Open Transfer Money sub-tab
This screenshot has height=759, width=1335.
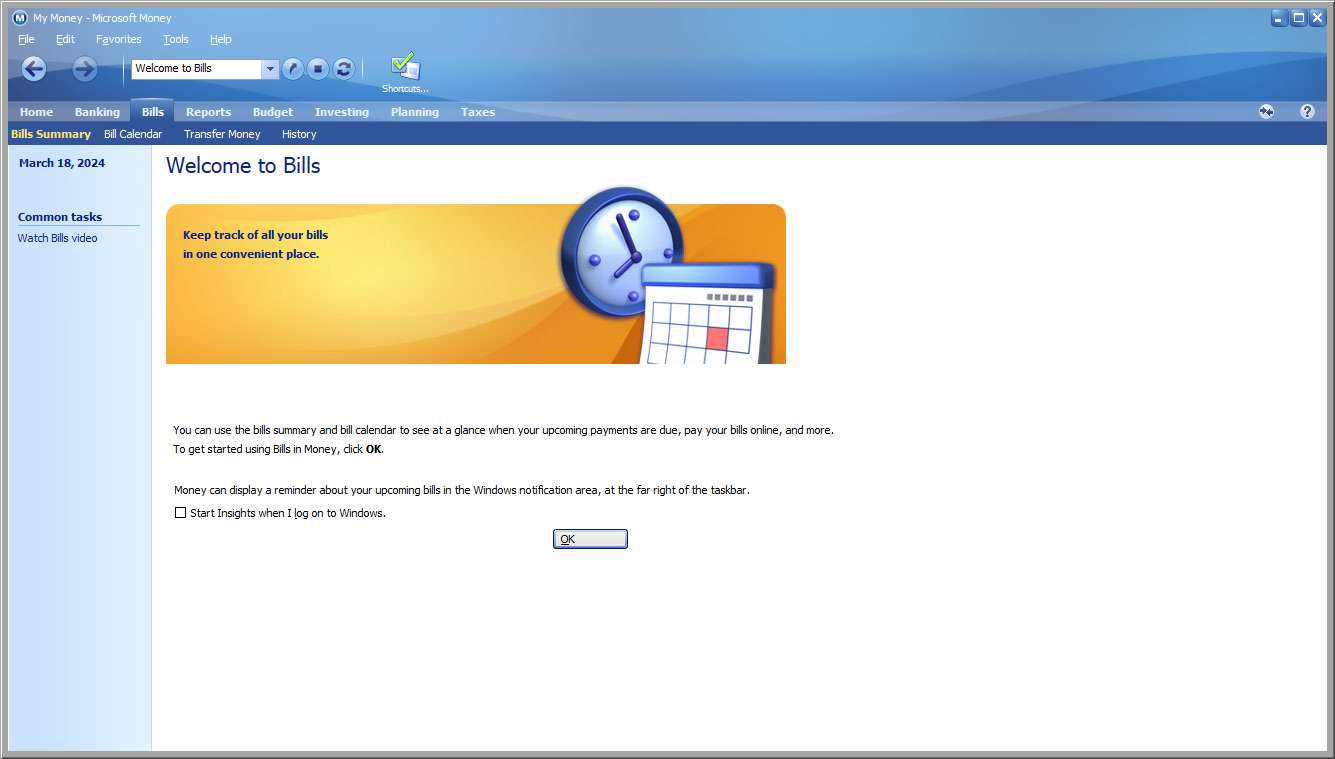[x=222, y=134]
